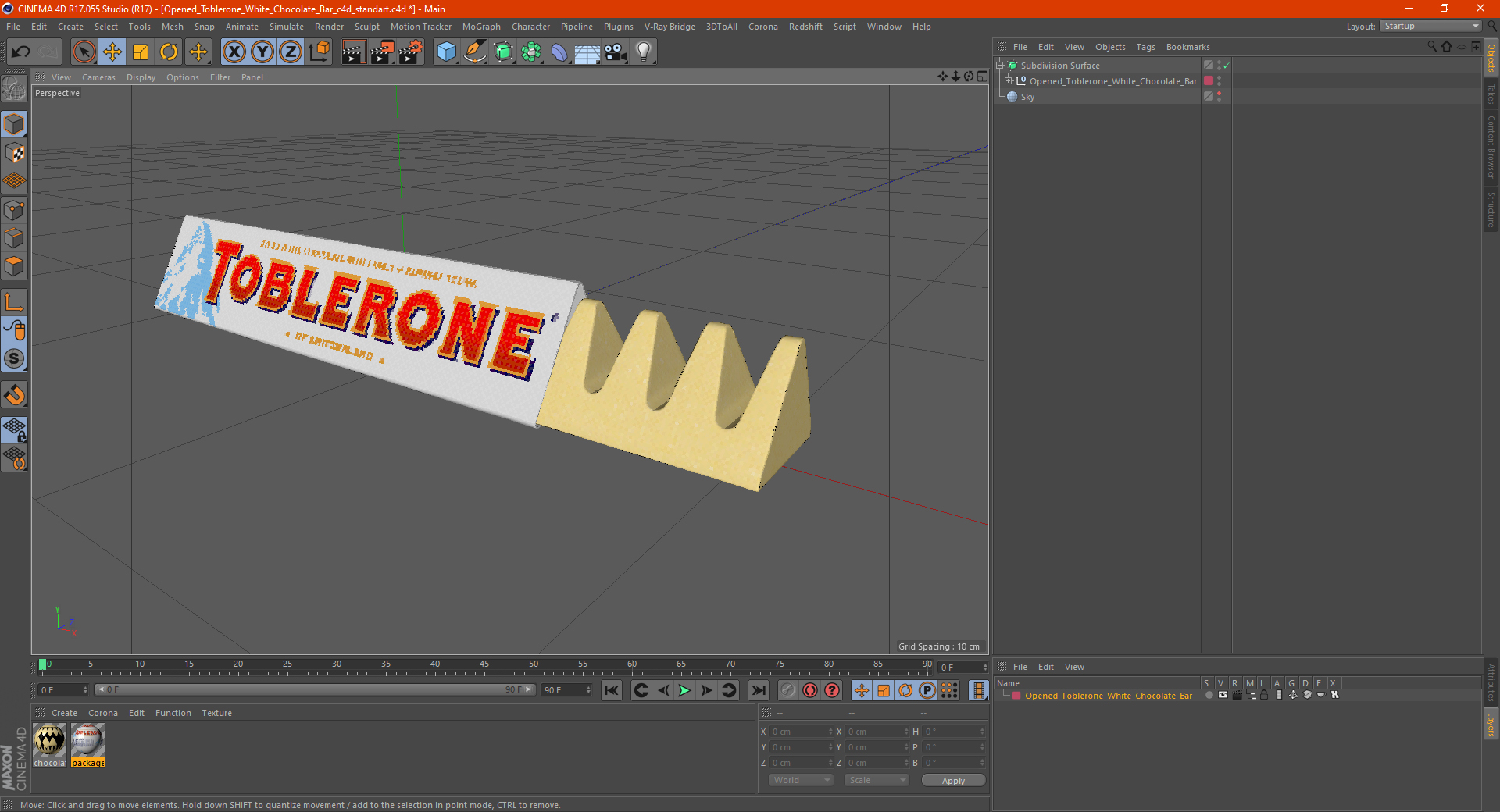Viewport: 1500px width, 812px height.
Task: Go to start of animation
Action: coord(612,690)
